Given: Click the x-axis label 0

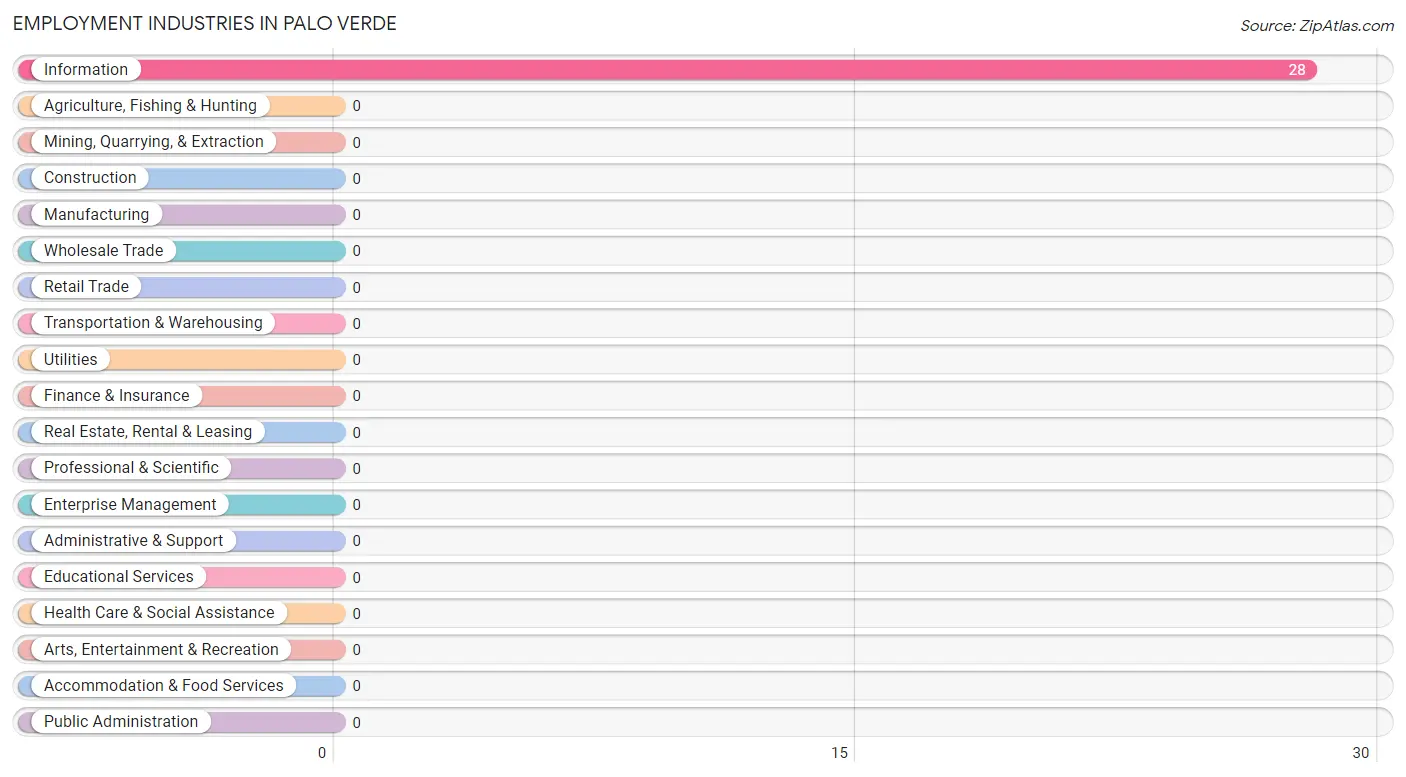Looking at the screenshot, I should click(x=322, y=753).
